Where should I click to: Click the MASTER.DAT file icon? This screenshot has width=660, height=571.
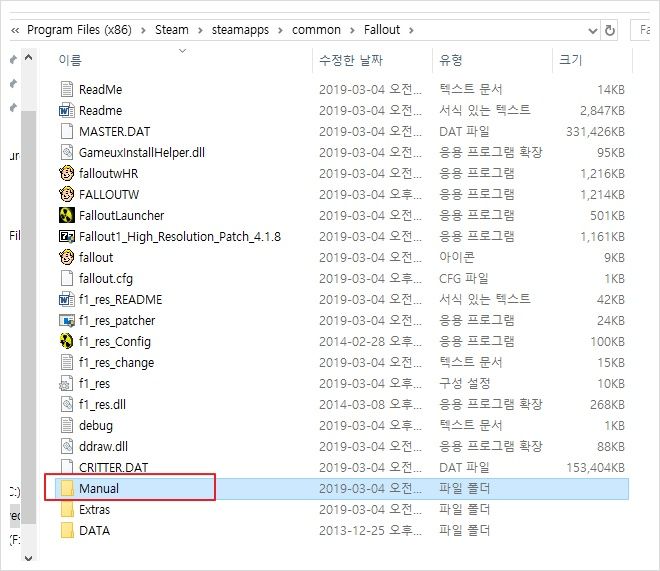(67, 131)
